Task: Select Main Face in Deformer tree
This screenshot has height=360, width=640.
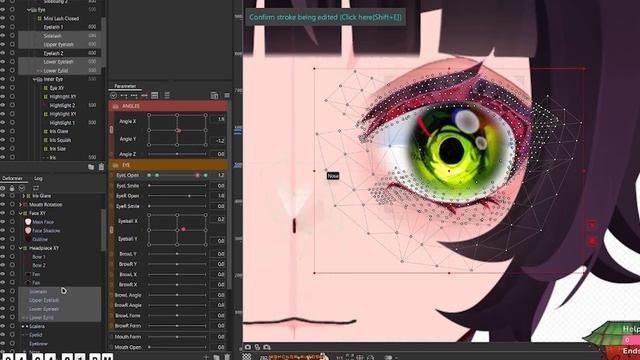Action: [x=43, y=222]
